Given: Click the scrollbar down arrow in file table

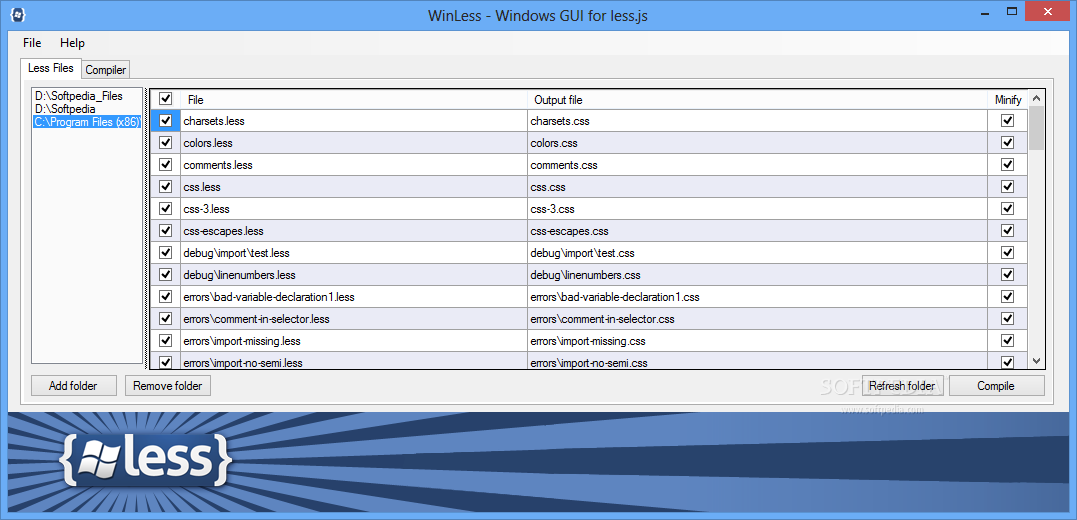Looking at the screenshot, I should point(1036,361).
